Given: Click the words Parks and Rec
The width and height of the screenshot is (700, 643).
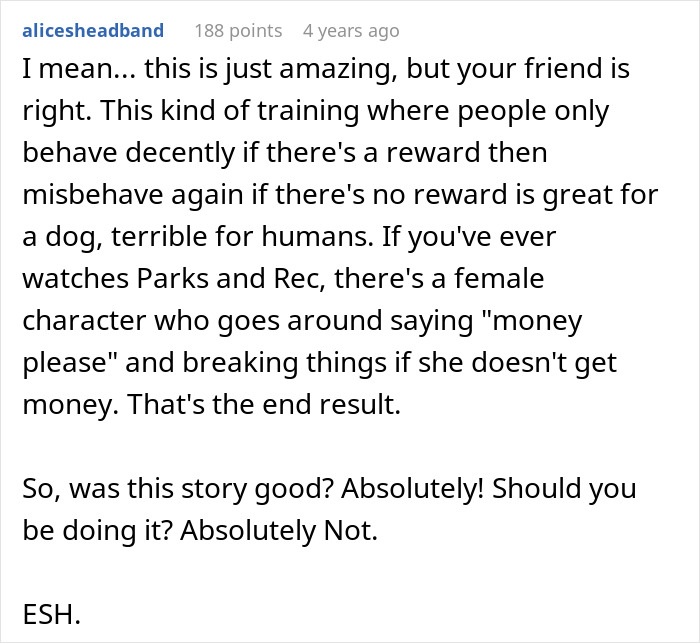Looking at the screenshot, I should point(231,278).
